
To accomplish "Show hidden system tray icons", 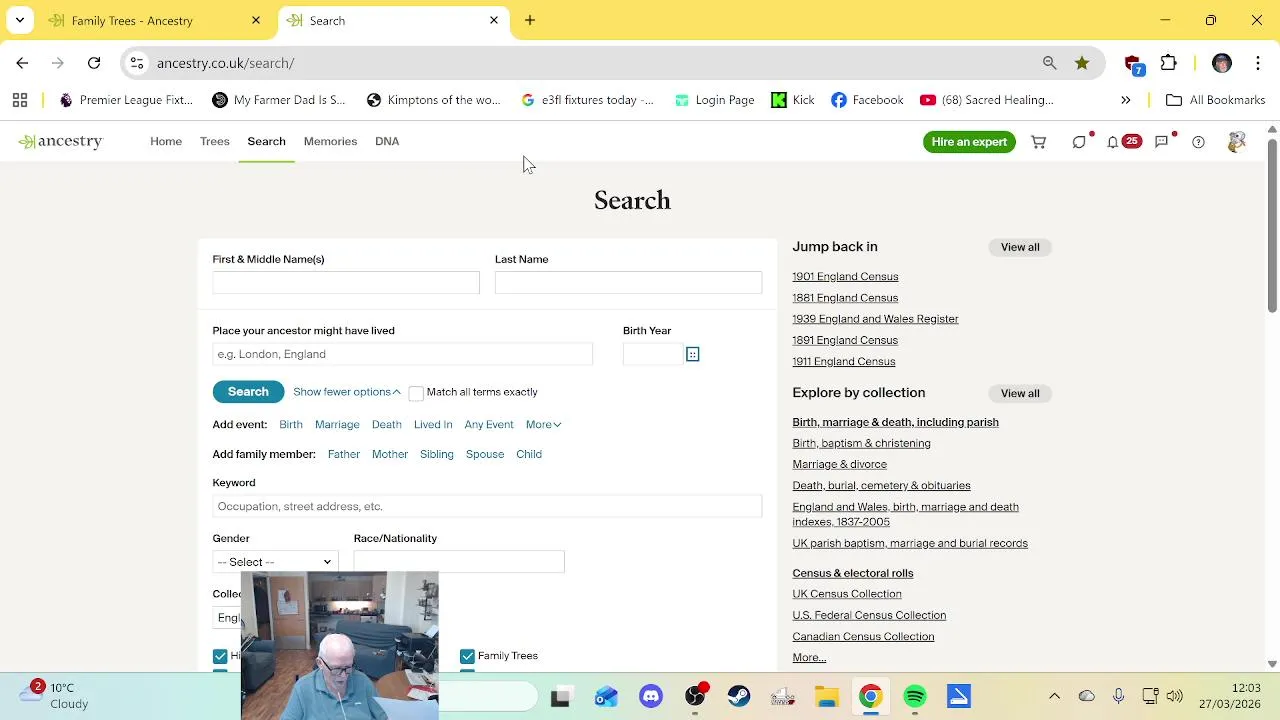I will click(x=1054, y=696).
